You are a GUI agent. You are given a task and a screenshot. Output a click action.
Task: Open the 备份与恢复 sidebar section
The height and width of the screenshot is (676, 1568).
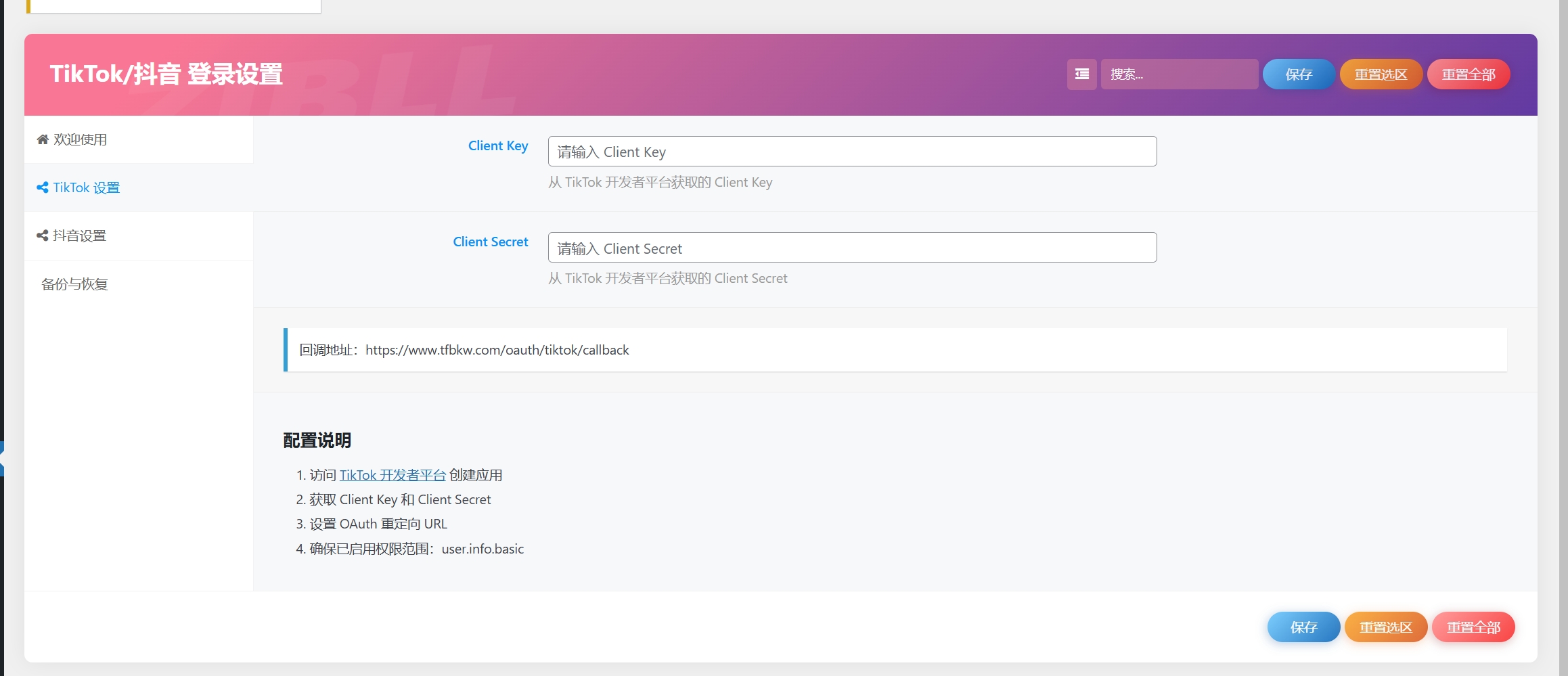[139, 284]
